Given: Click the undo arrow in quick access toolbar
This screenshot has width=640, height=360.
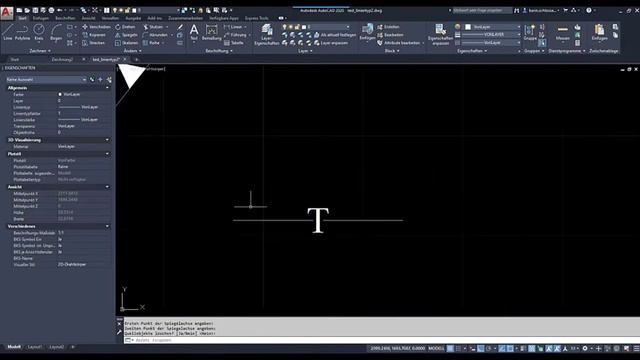Looking at the screenshot, I should [x=60, y=10].
